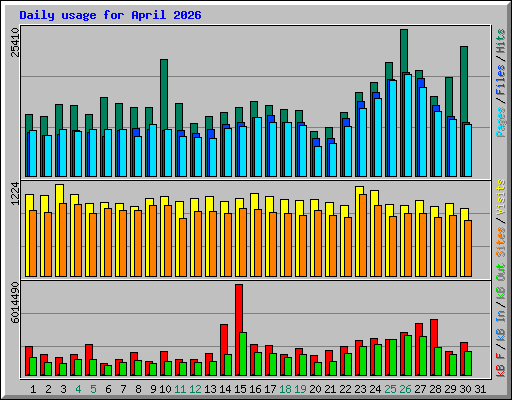Click the "kB In" legend label
512x400 pixels.
click(x=501, y=325)
